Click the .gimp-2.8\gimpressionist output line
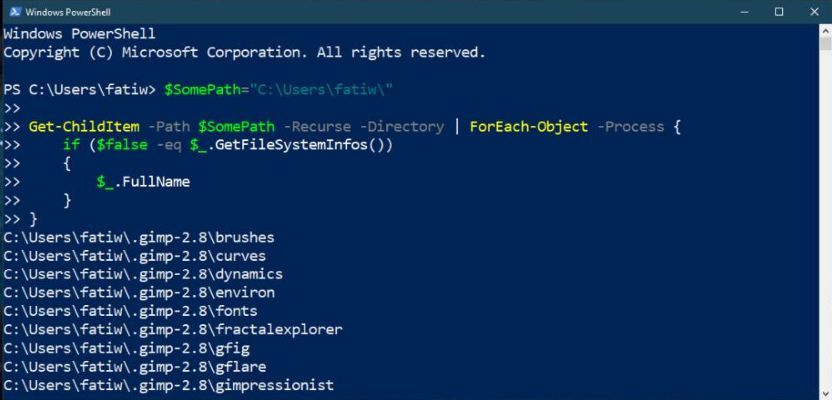 [x=169, y=385]
